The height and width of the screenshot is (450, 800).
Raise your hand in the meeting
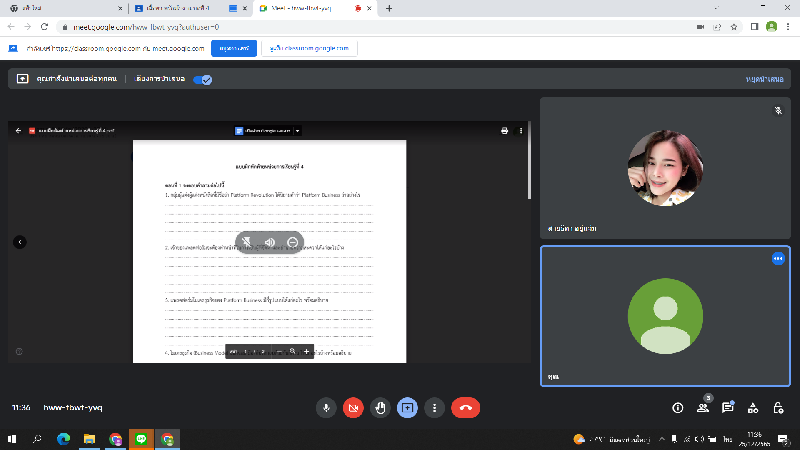click(380, 407)
